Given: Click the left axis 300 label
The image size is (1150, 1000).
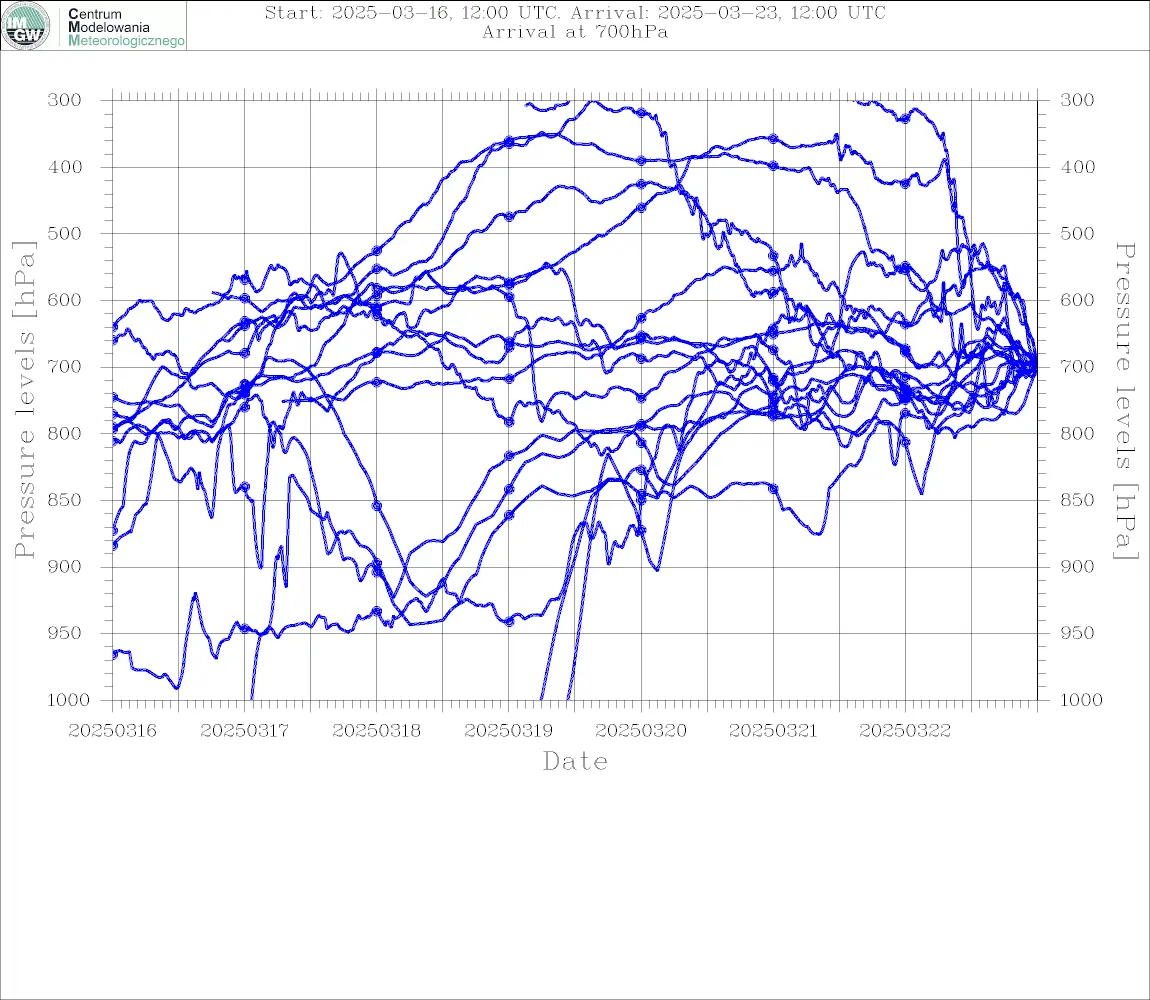Looking at the screenshot, I should [65, 100].
